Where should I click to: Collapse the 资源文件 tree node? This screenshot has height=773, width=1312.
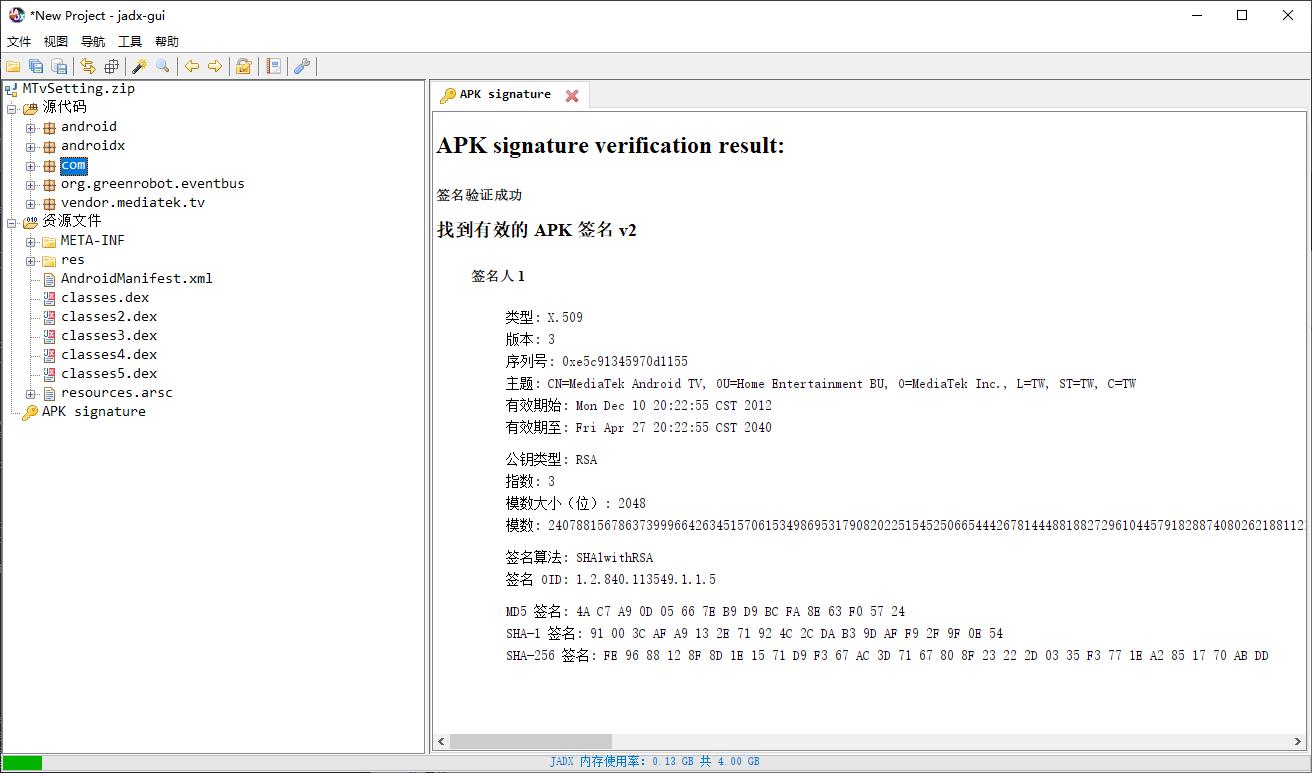tap(12, 222)
